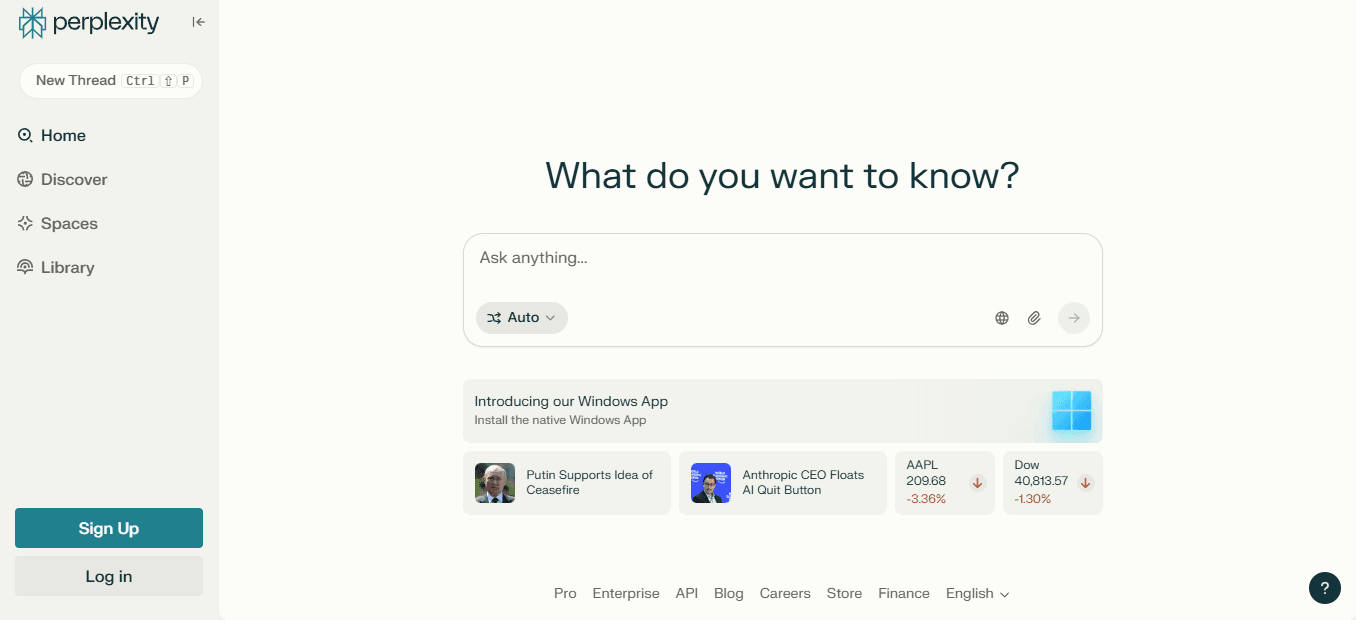Click the Log in button
Viewport: 1356px width, 620px height.
coord(109,576)
